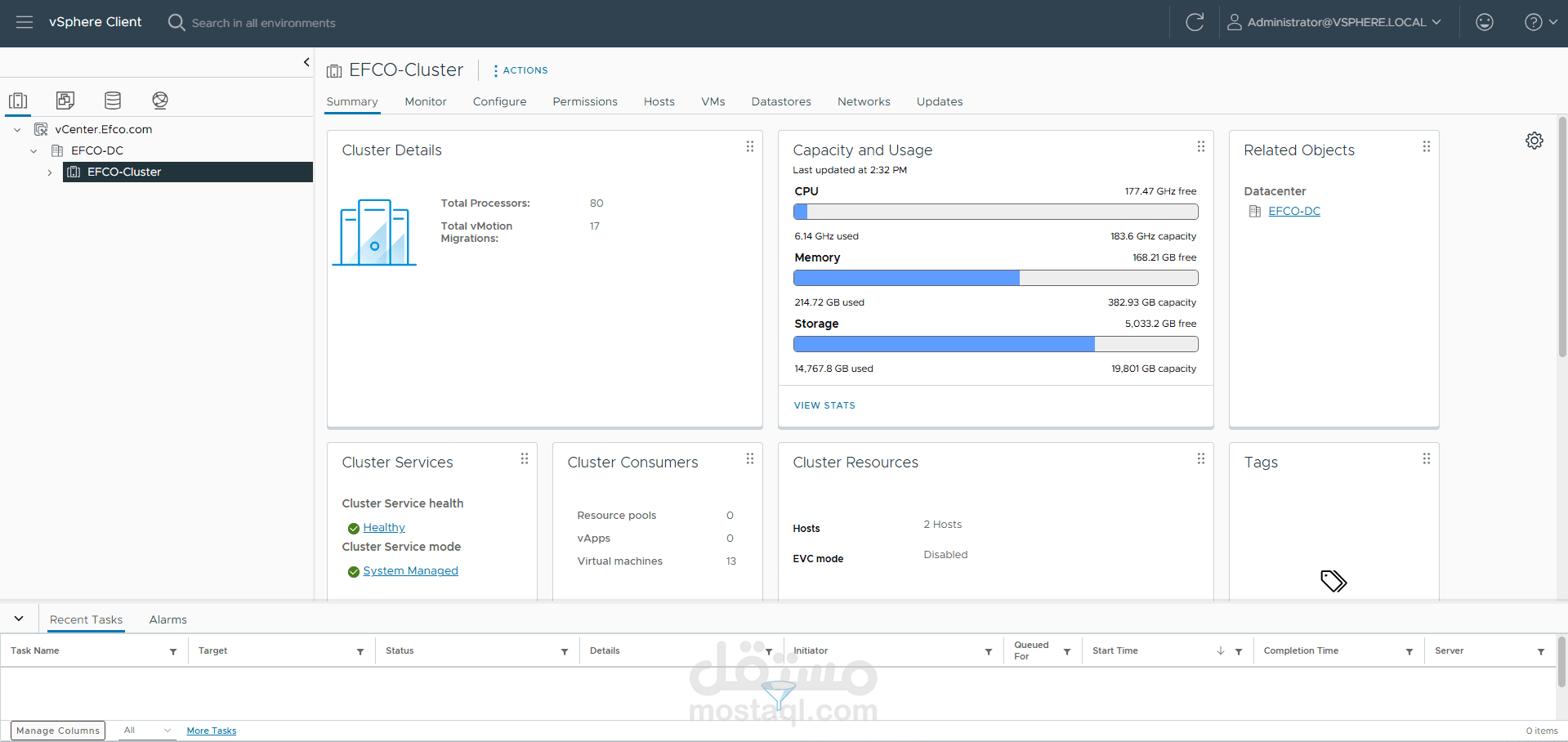The height and width of the screenshot is (742, 1568).
Task: Switch to Storage inventory view
Action: click(113, 100)
